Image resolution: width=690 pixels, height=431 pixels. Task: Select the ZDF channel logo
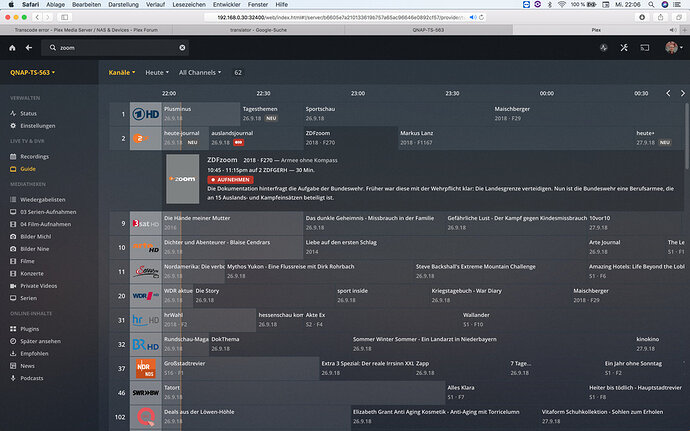[146, 138]
